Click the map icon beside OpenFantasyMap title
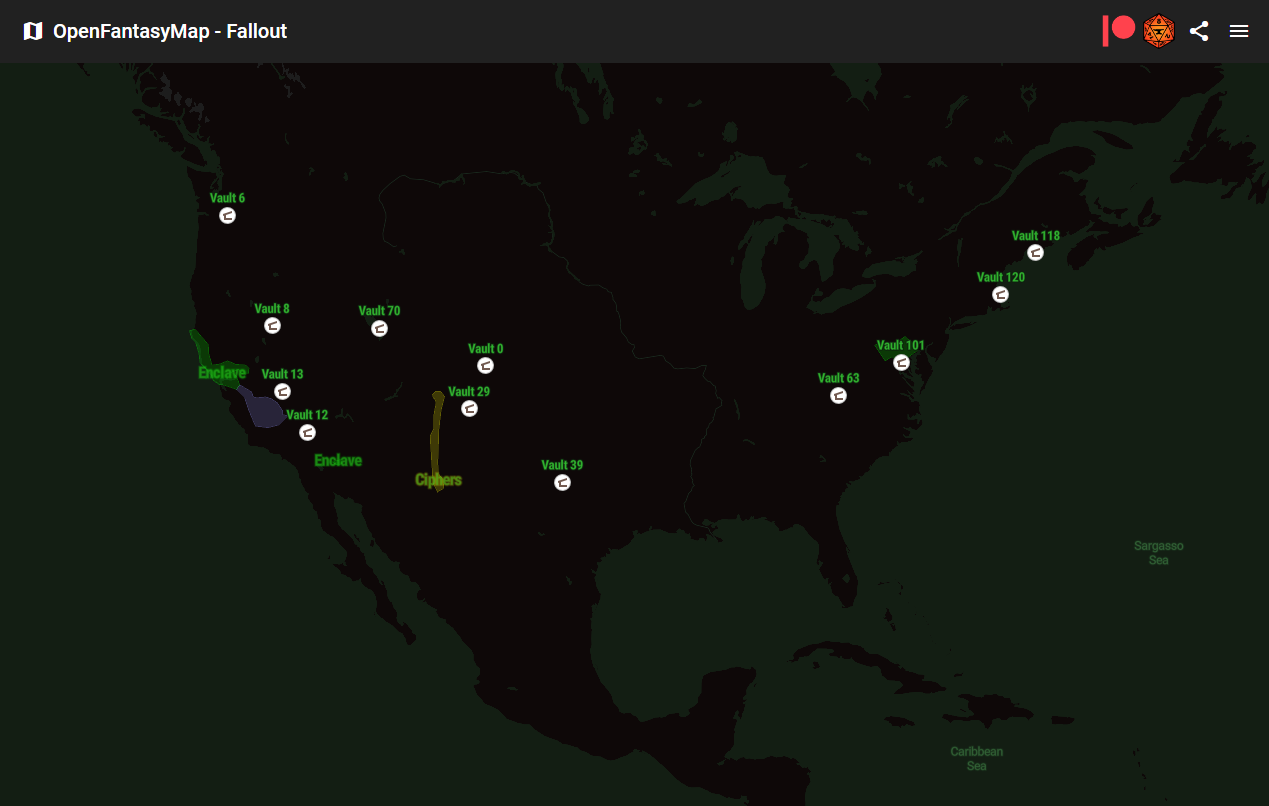Viewport: 1269px width, 806px height. 33,31
